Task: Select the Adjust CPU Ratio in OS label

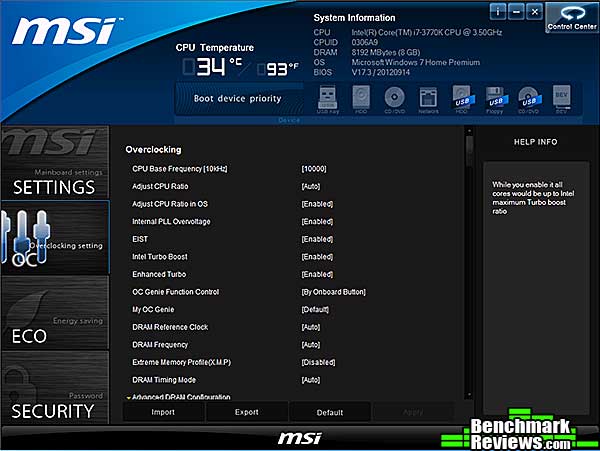Action: (x=170, y=204)
